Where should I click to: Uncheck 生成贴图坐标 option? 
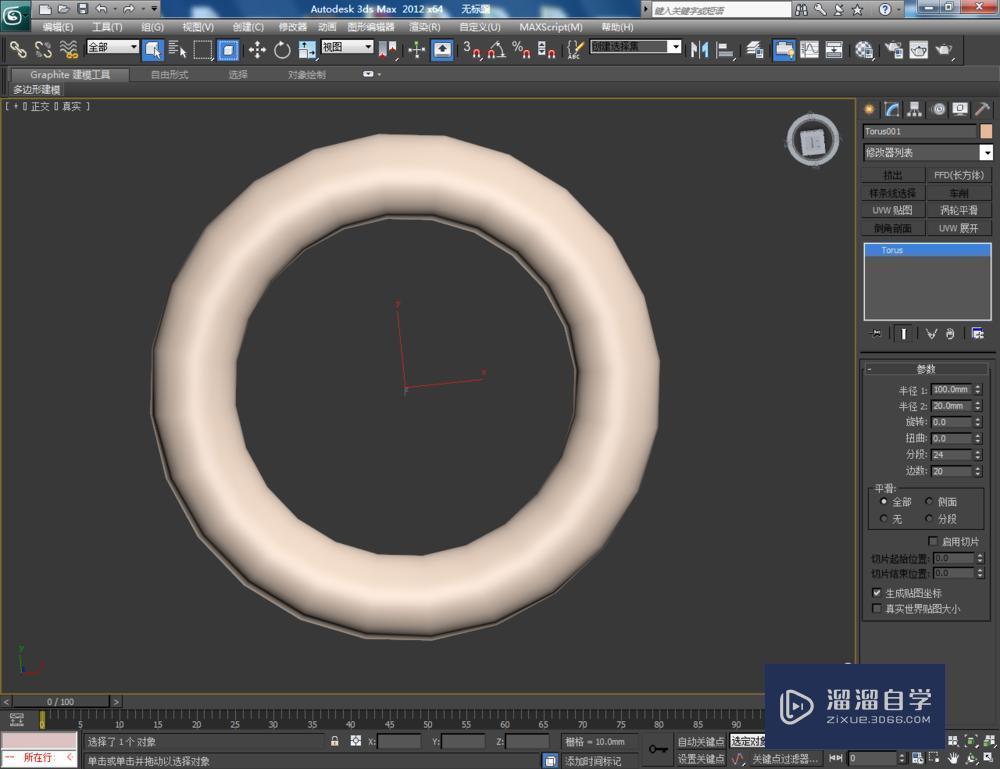click(x=877, y=592)
